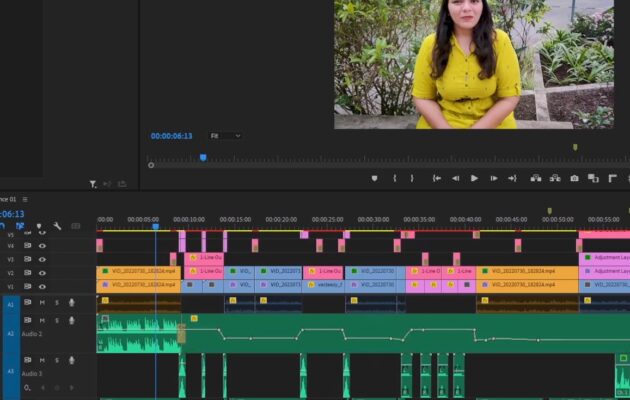
Task: Click Play in the Program Monitor
Action: pos(474,178)
